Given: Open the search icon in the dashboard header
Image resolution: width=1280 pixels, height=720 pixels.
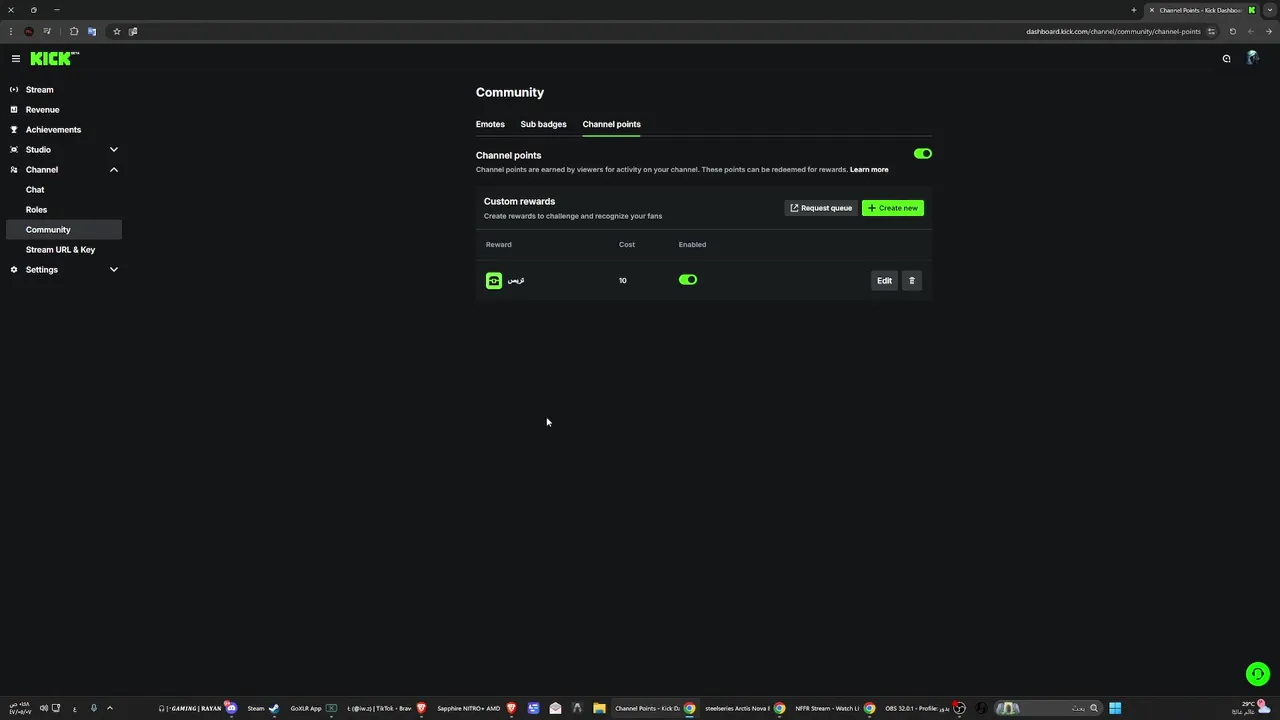Looking at the screenshot, I should coord(1227,59).
